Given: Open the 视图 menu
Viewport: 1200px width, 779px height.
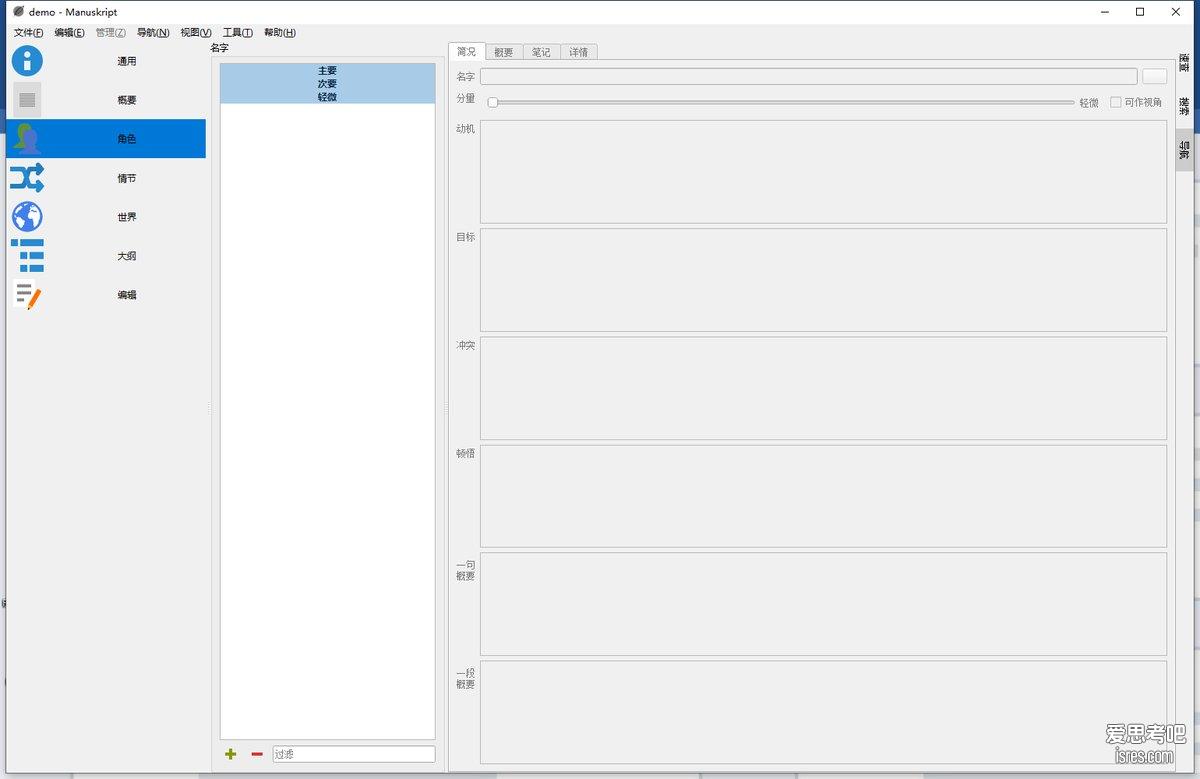Looking at the screenshot, I should 196,33.
